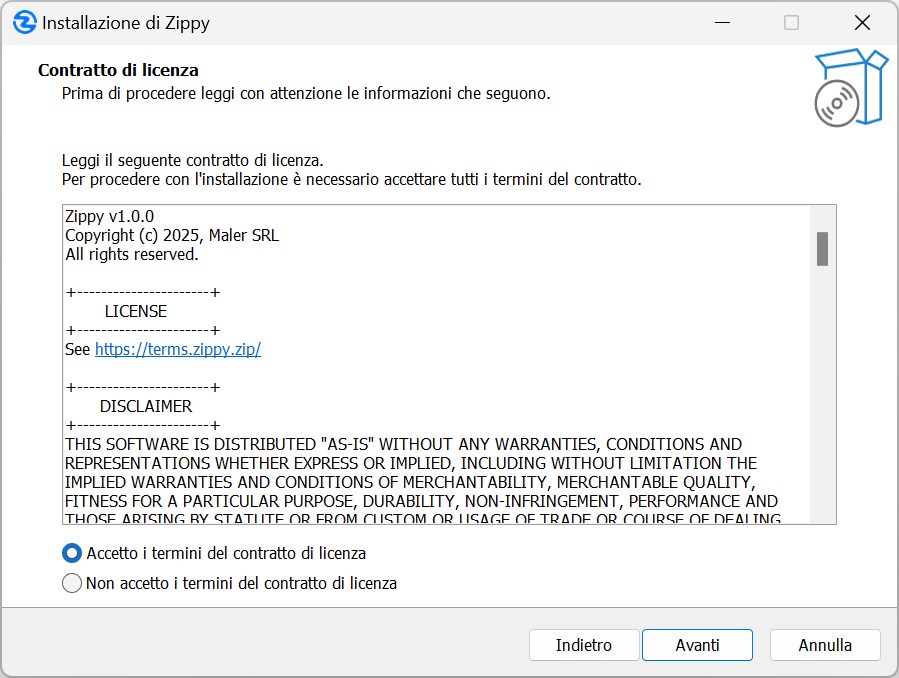The height and width of the screenshot is (678, 899).
Task: Click the "Zippy v1.0.0" line
Action: click(x=110, y=216)
